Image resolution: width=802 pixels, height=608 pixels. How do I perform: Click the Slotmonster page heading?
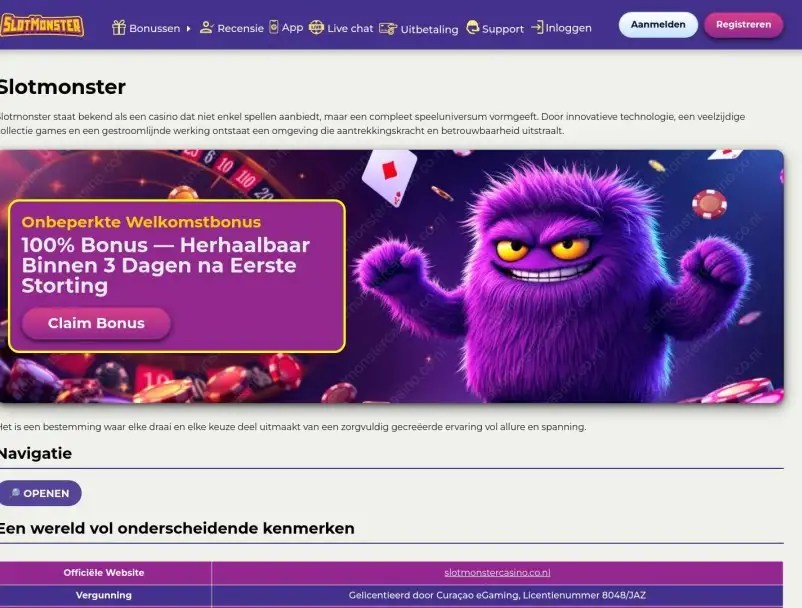(62, 87)
